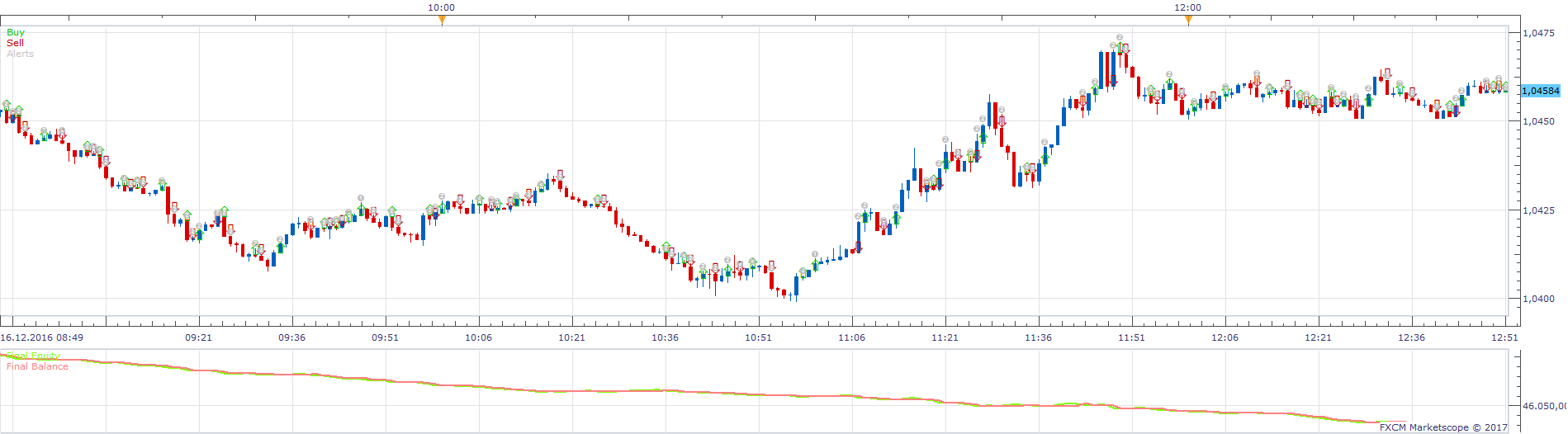The width and height of the screenshot is (1568, 434).
Task: Click the buy arrow on the first candle at 08:49
Action: click(7, 105)
